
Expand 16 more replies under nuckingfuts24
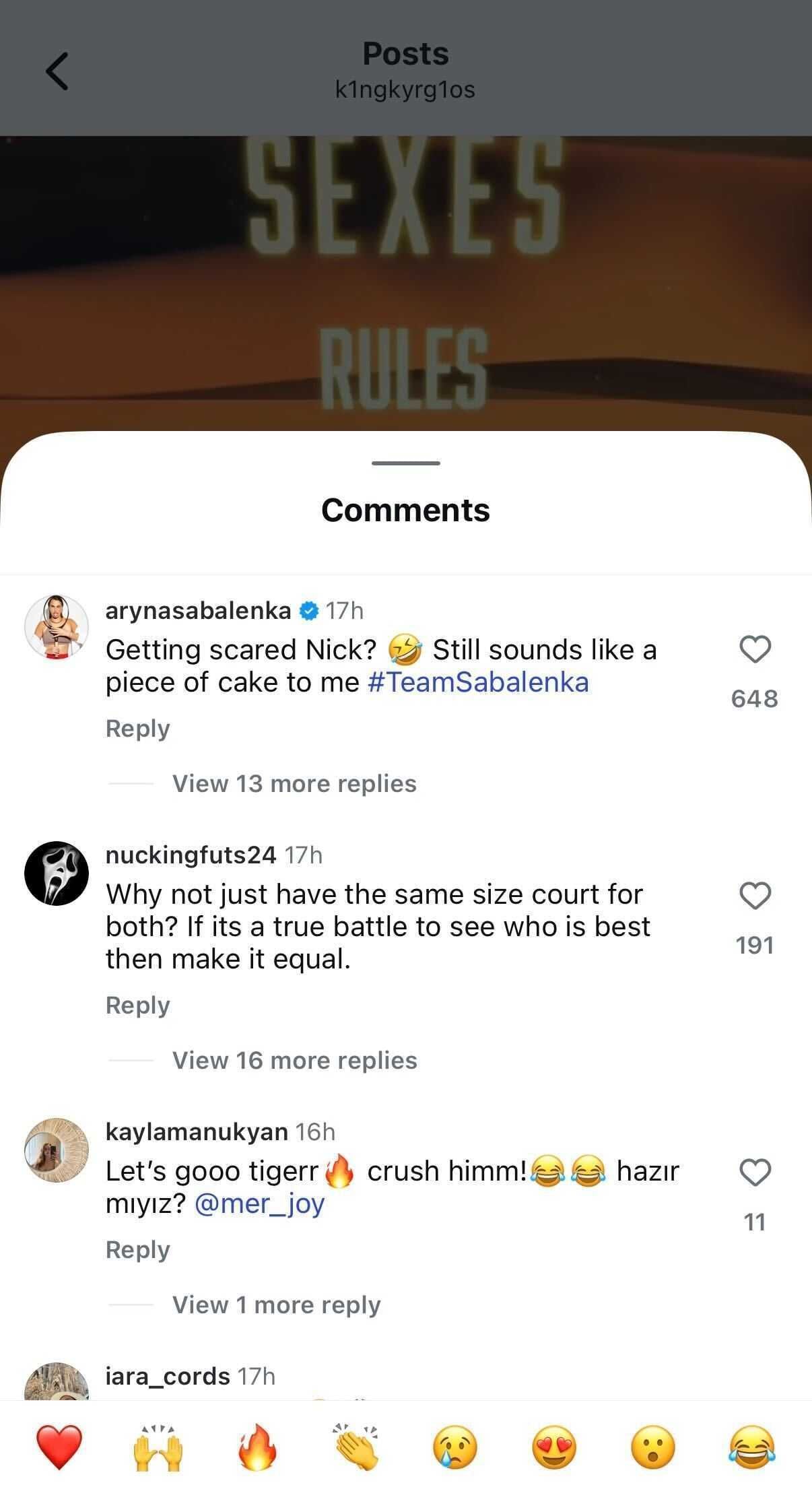(294, 1061)
